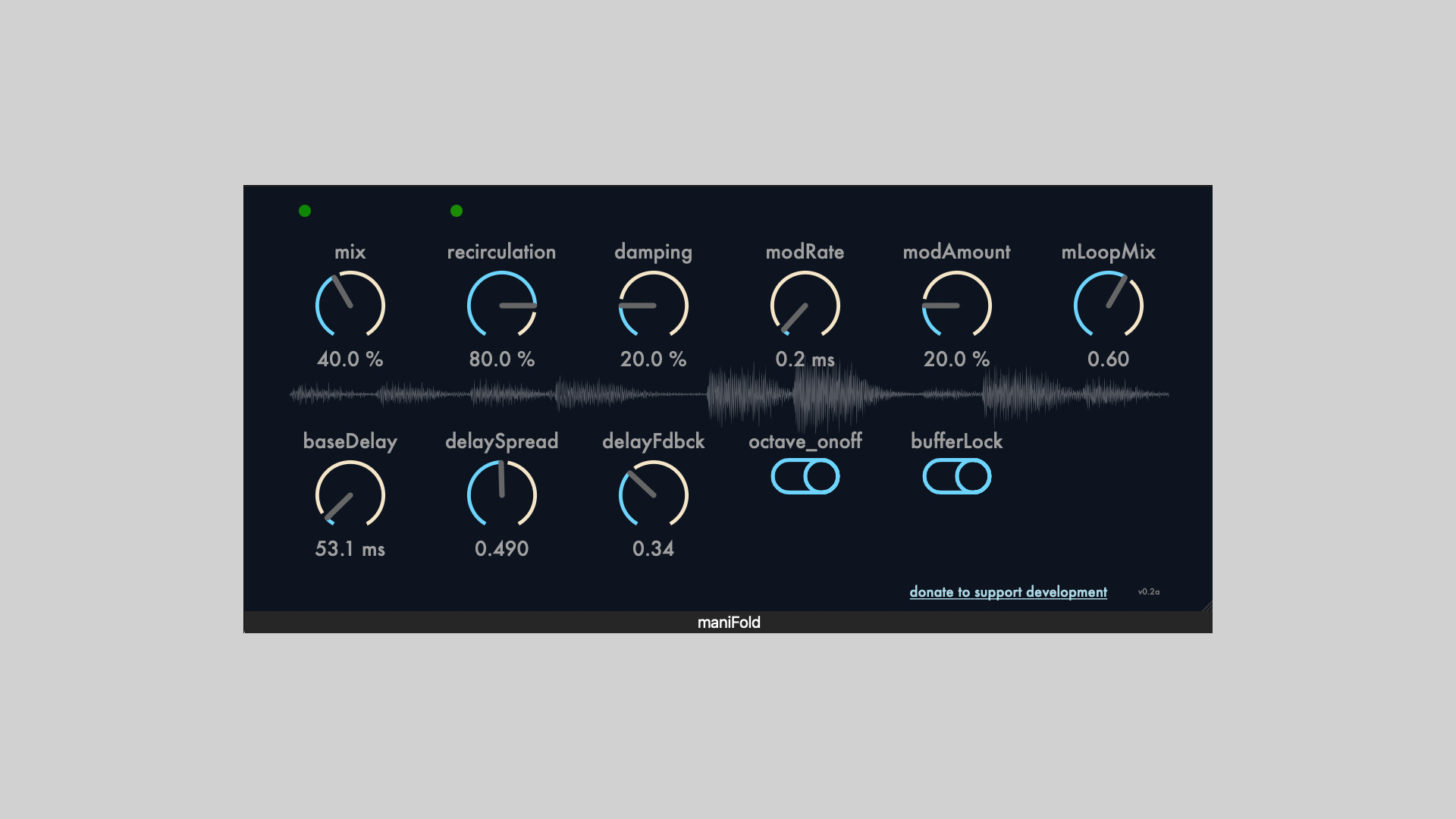Viewport: 1456px width, 819px height.
Task: Click the recirculation label
Action: pyautogui.click(x=502, y=252)
